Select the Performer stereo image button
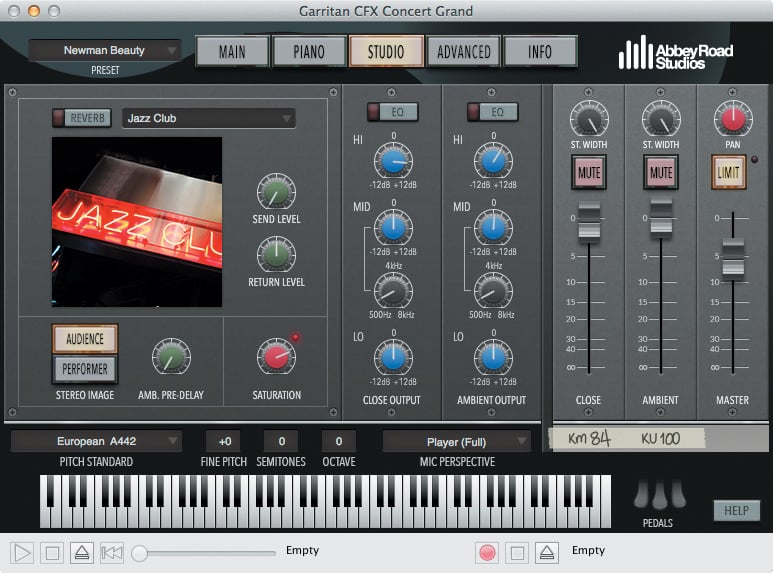Viewport: 773px width, 573px height. pos(85,369)
